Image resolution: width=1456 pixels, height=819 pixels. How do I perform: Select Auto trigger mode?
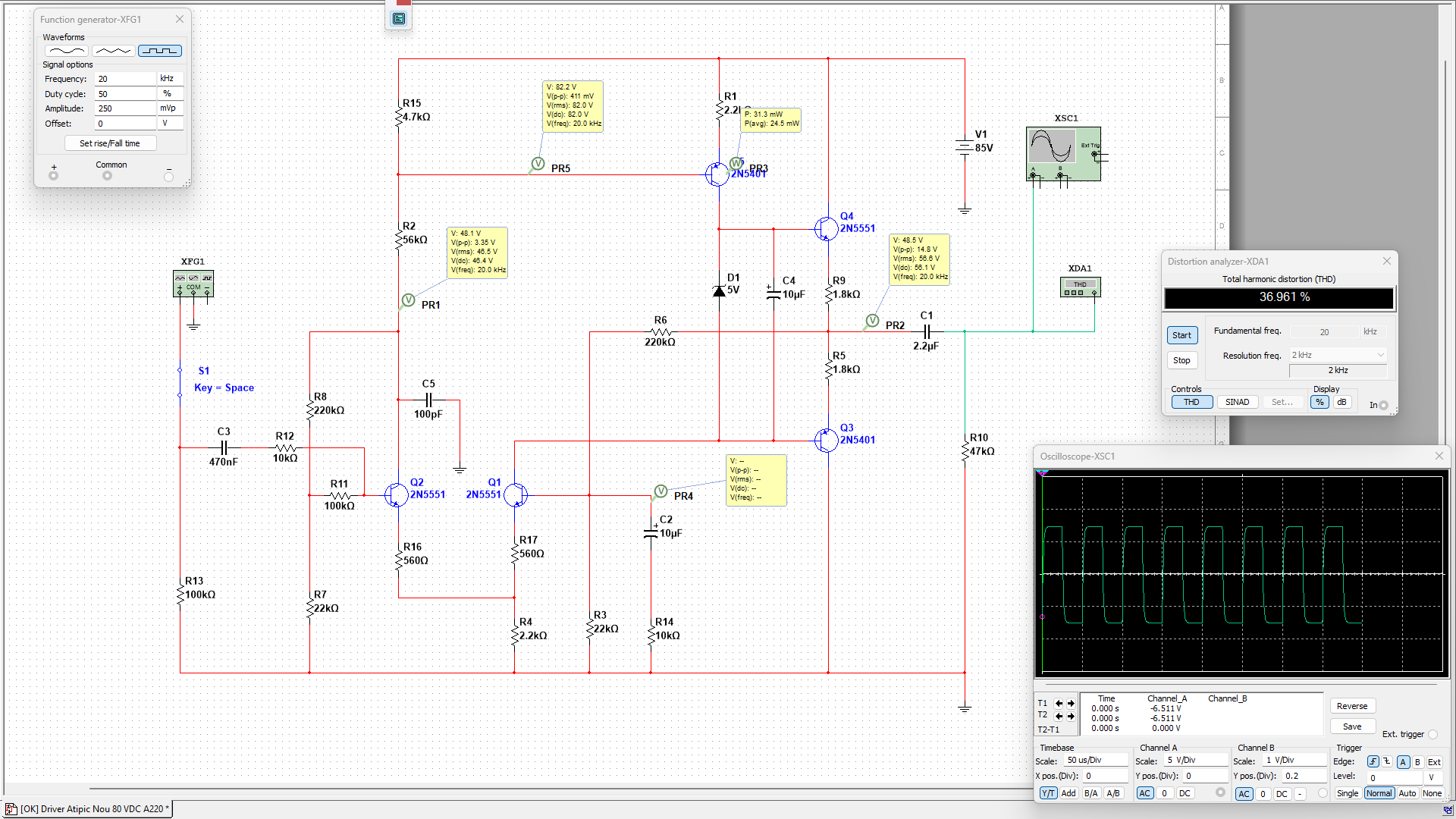pos(1407,793)
